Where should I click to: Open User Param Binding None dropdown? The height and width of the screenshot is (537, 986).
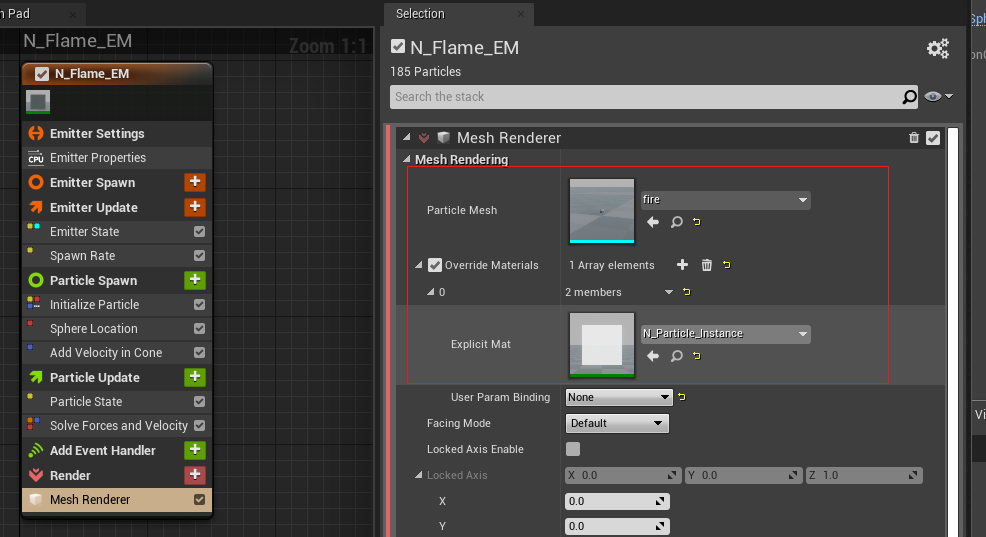619,397
